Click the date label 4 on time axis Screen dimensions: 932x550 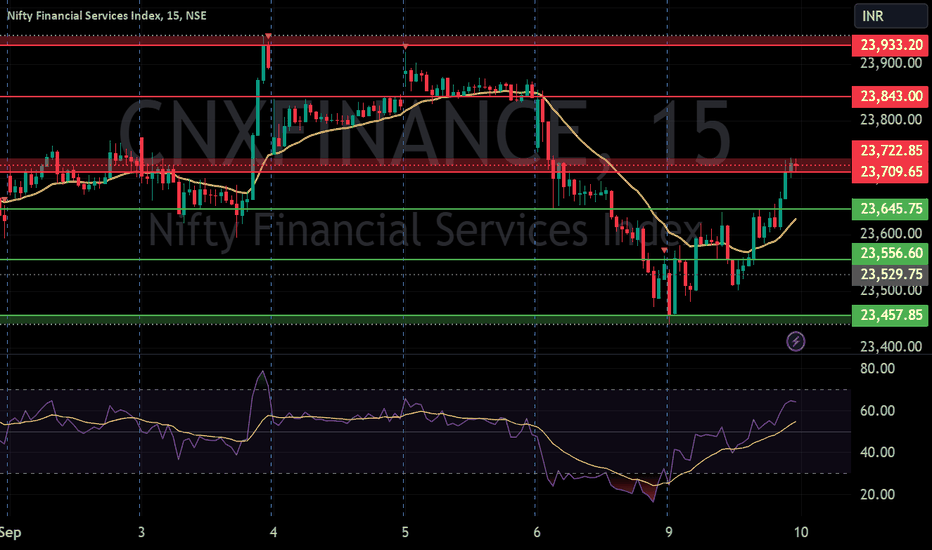tap(273, 532)
